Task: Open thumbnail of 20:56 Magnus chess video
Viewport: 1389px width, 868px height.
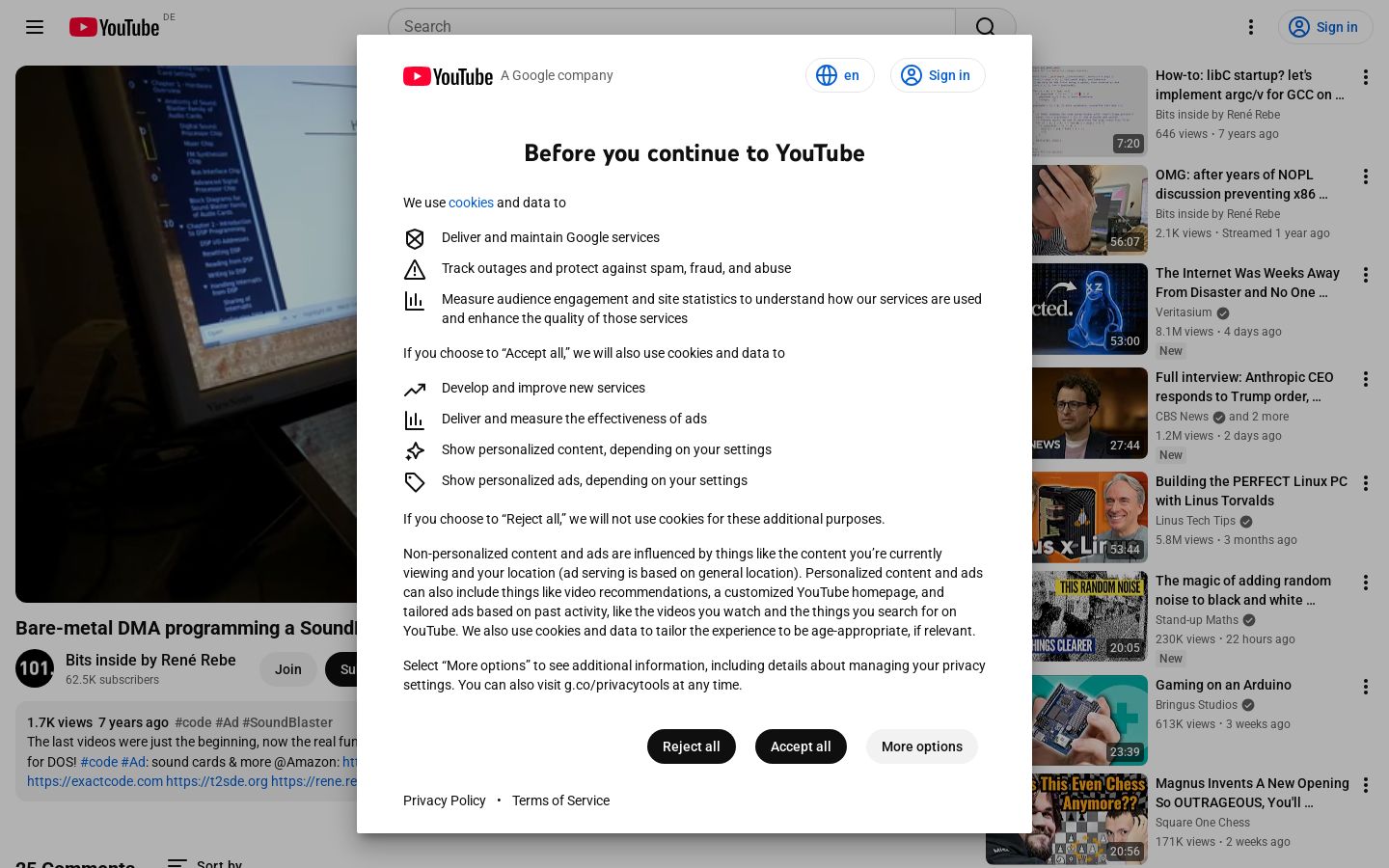Action: click(x=1090, y=819)
